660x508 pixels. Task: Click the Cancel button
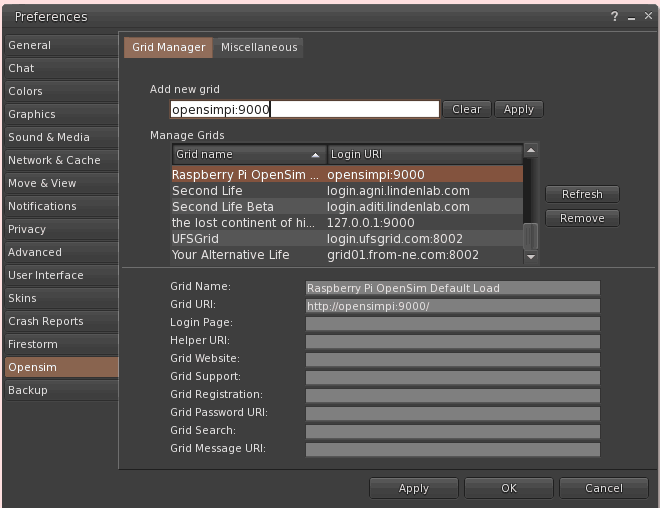tap(604, 488)
